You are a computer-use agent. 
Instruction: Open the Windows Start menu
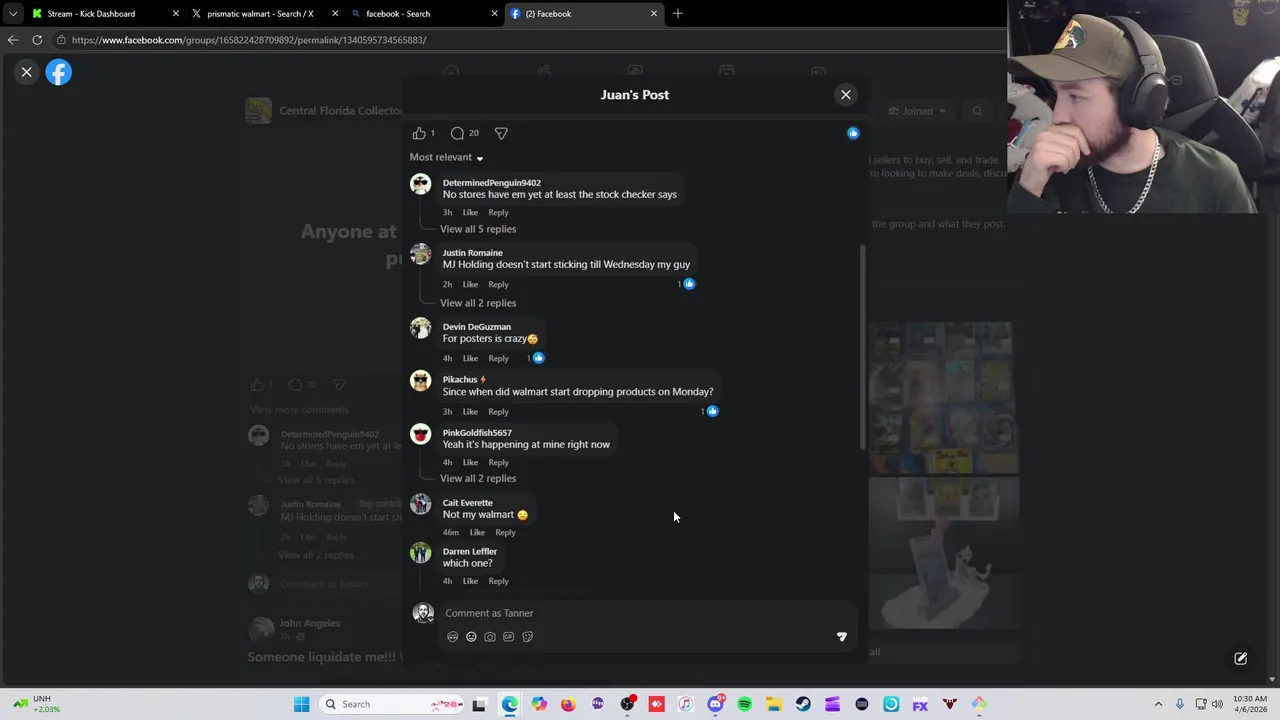pyautogui.click(x=301, y=704)
